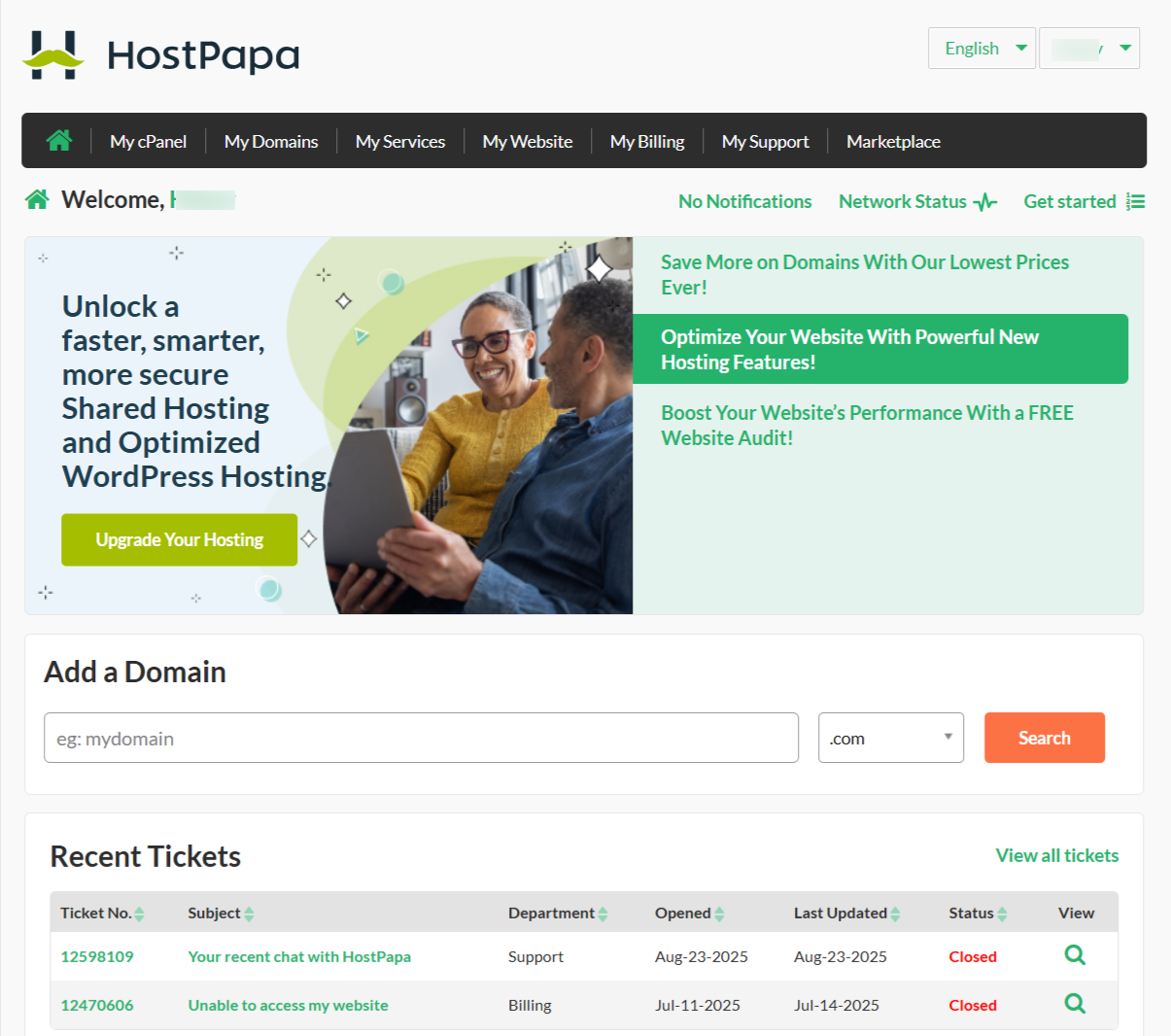Sort tickets by Status arrows
This screenshot has height=1036, width=1171.
click(1002, 914)
